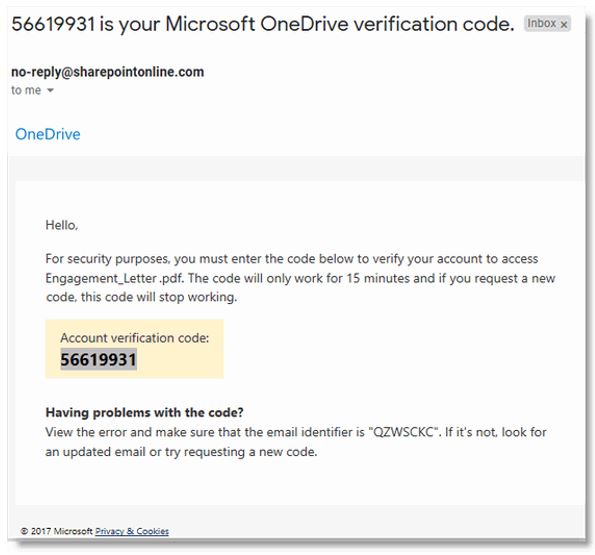Click the yellow verification code box
The width and height of the screenshot is (595, 555).
pyautogui.click(x=134, y=349)
